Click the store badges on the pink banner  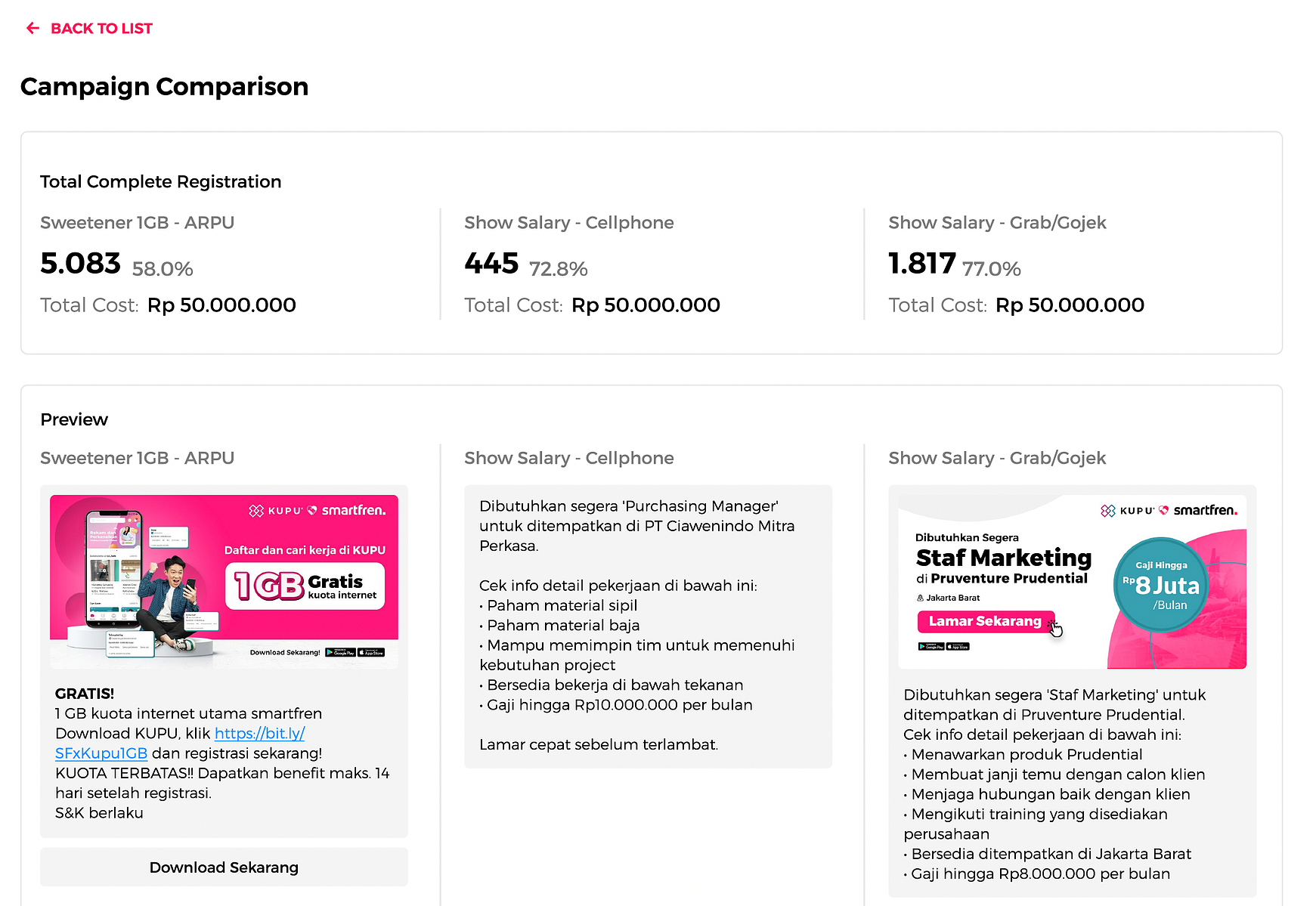pos(355,652)
